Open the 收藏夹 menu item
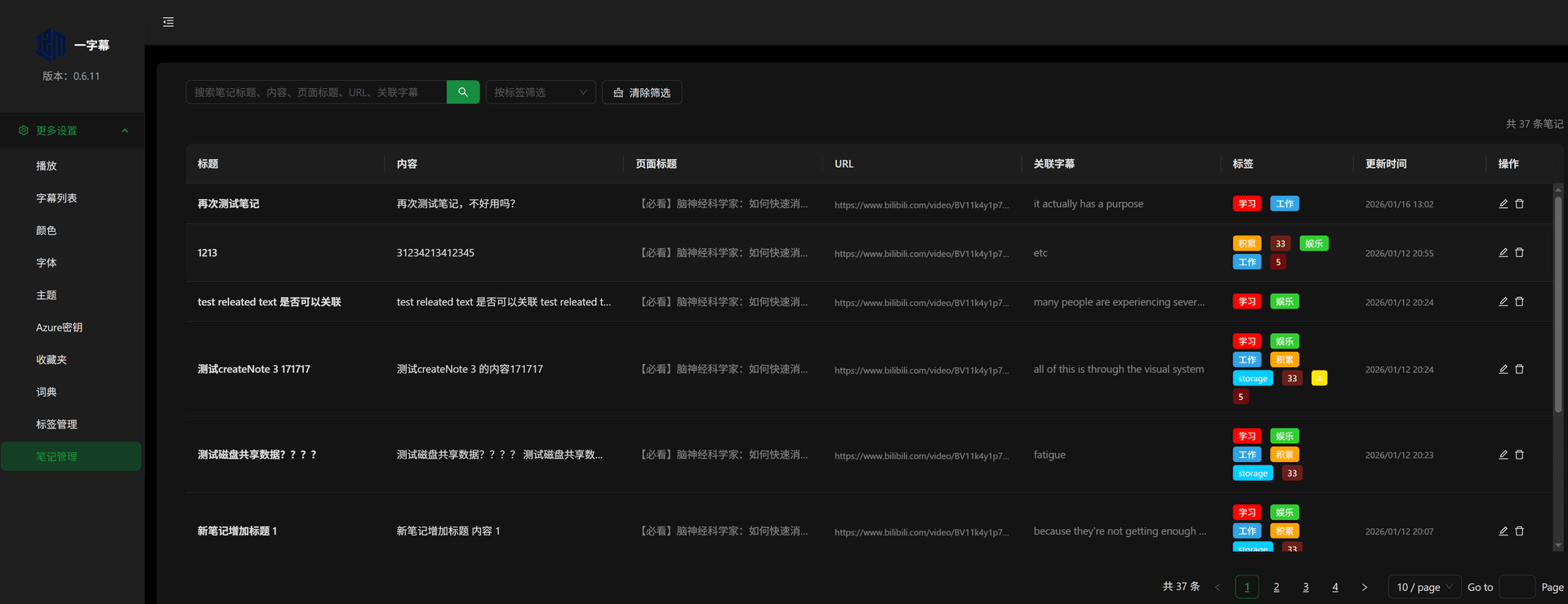1568x604 pixels. [72, 360]
